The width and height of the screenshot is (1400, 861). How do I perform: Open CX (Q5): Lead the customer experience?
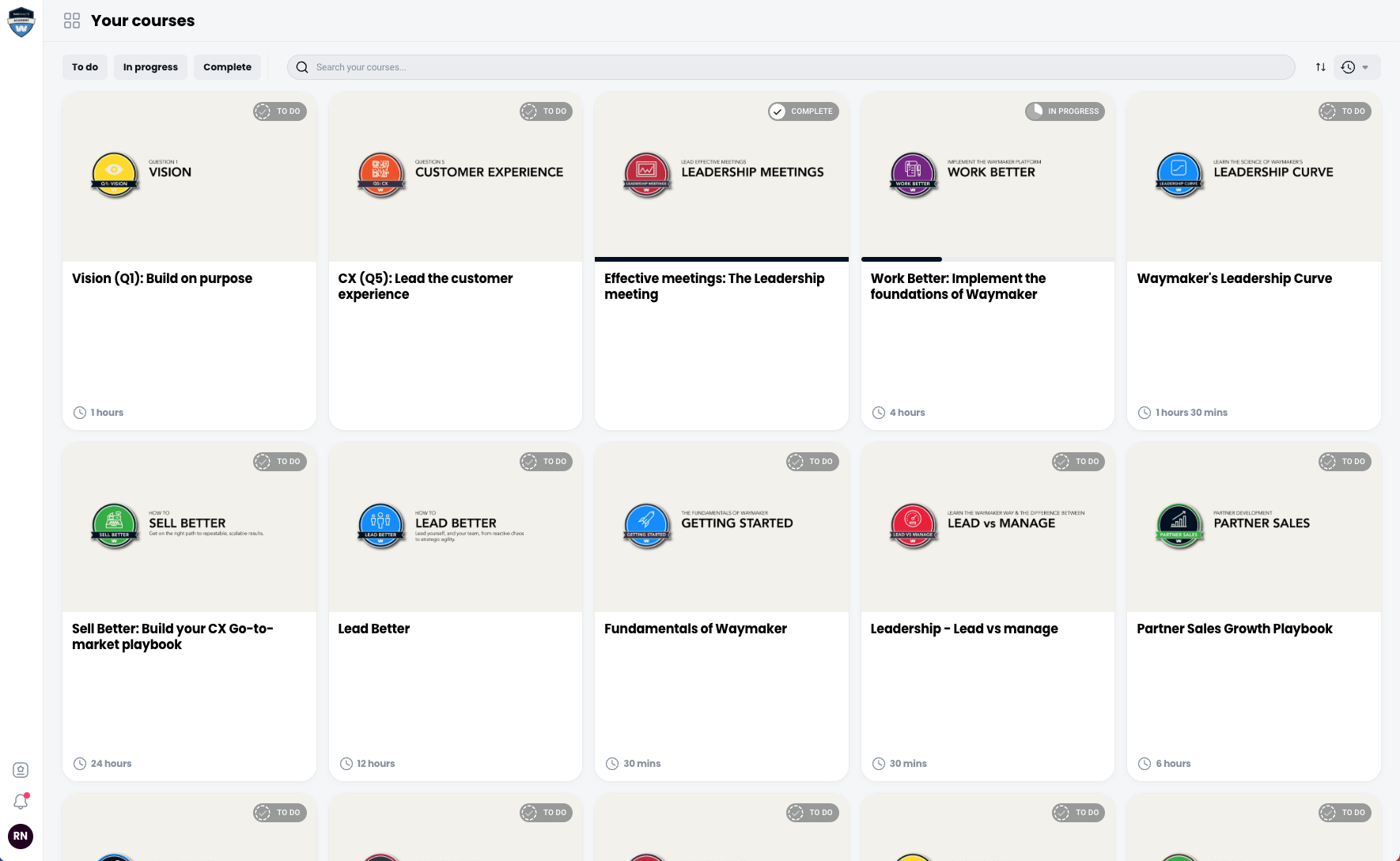click(x=426, y=286)
